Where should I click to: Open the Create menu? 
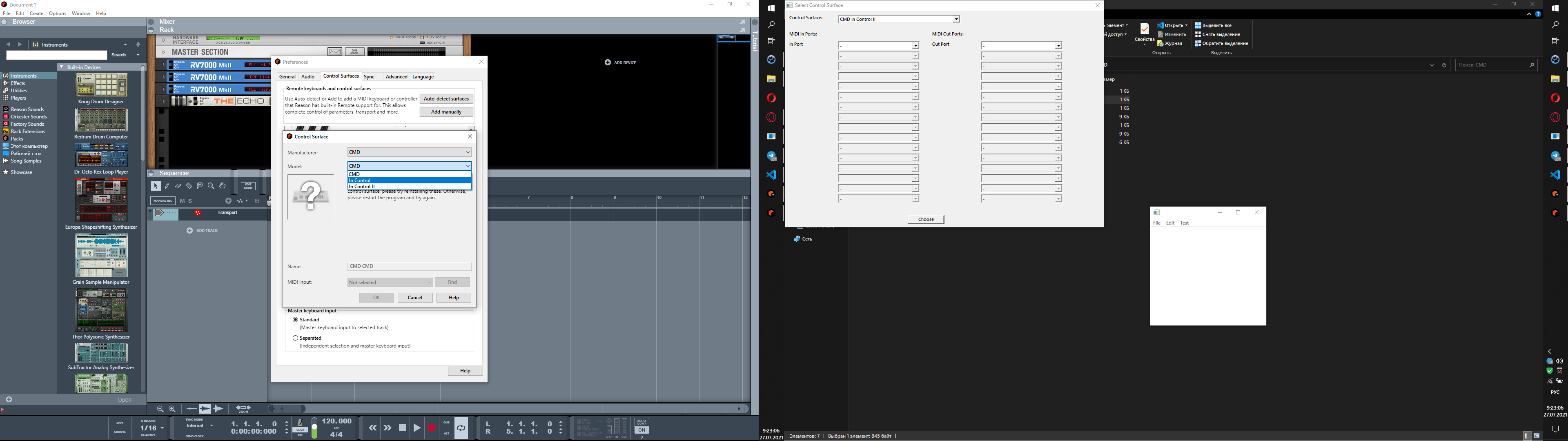36,13
